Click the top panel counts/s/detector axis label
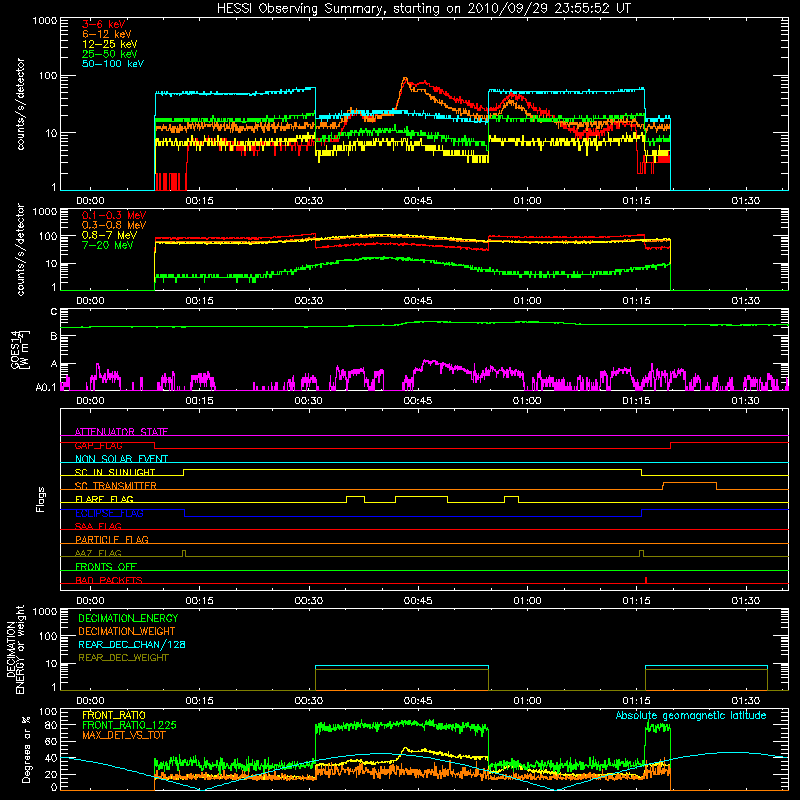This screenshot has height=800, width=800. coord(20,104)
